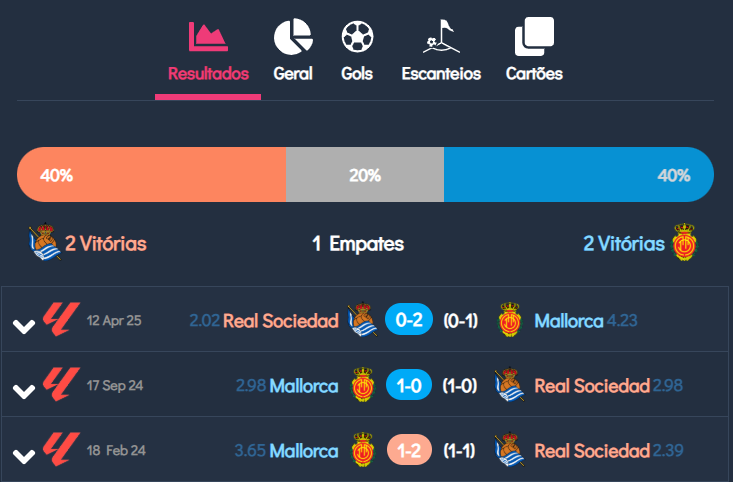This screenshot has width=733, height=482.
Task: Click the 1-2 score badge
Action: point(408,451)
